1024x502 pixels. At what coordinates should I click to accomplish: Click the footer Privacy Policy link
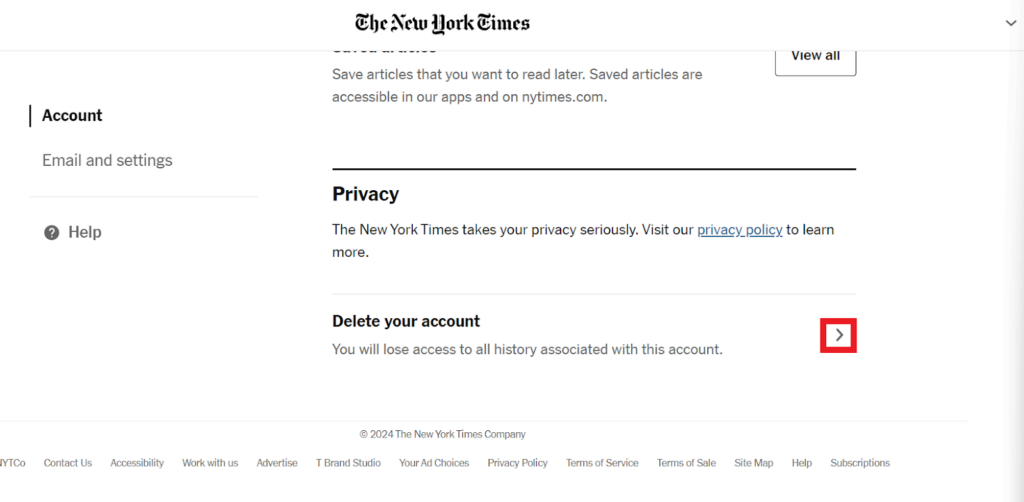click(517, 463)
